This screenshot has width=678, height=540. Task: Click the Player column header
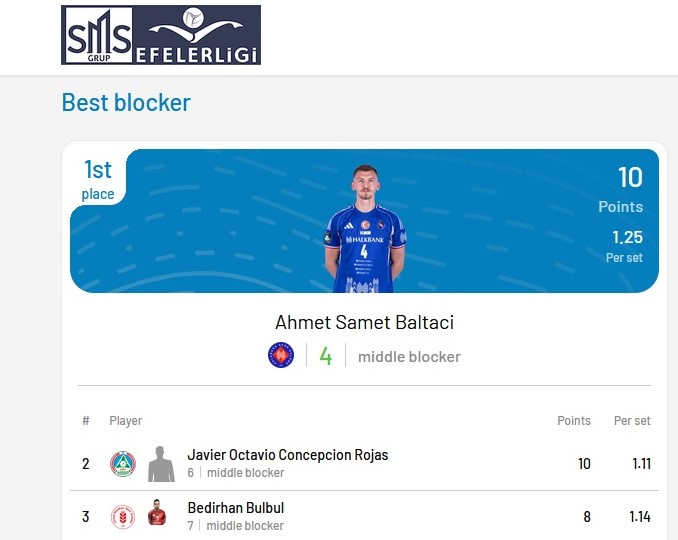tap(126, 421)
